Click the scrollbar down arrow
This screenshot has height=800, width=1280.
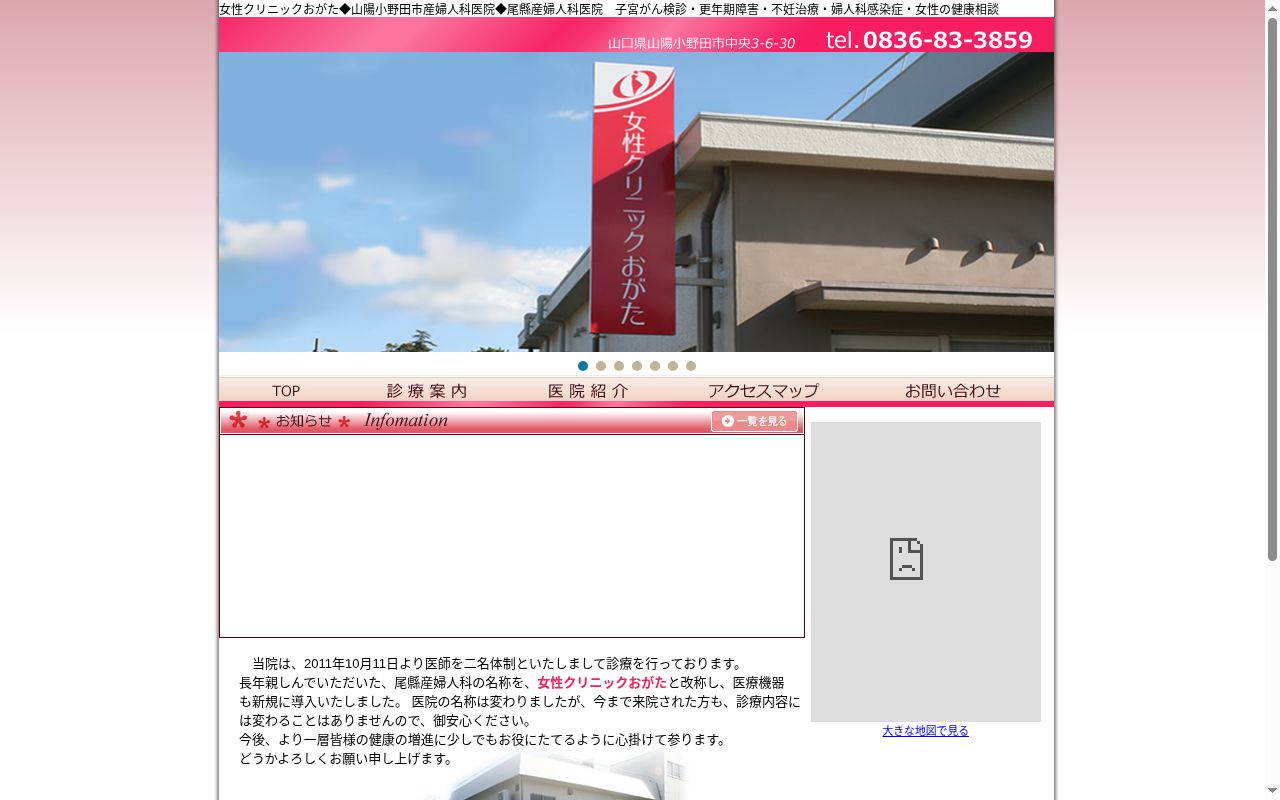(1272, 791)
